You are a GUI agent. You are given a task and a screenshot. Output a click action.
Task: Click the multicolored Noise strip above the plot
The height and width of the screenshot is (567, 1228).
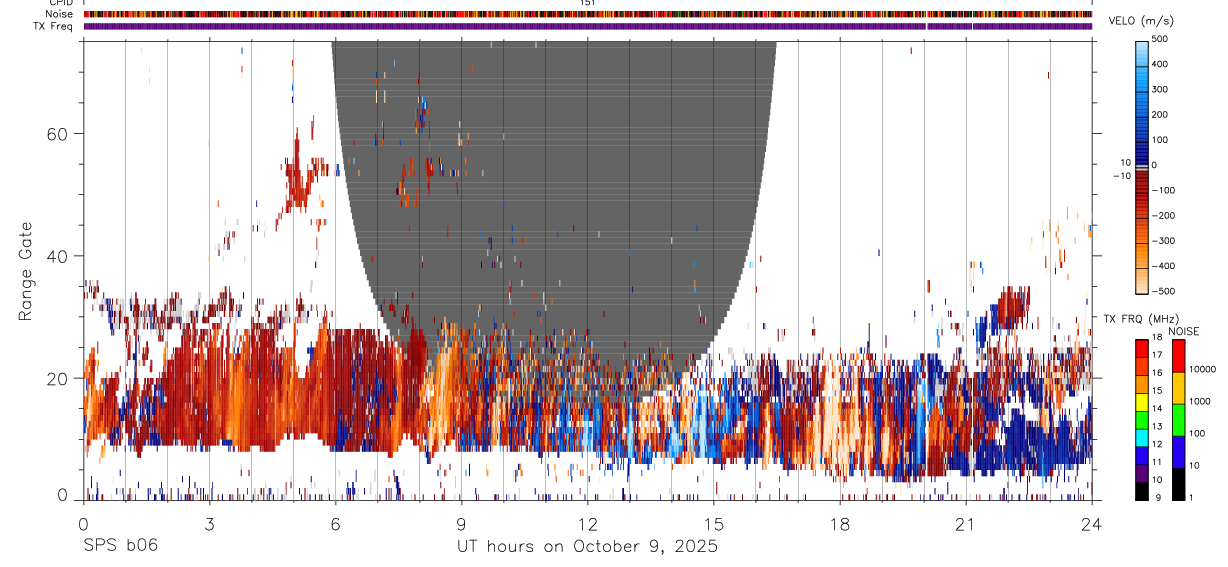[587, 15]
